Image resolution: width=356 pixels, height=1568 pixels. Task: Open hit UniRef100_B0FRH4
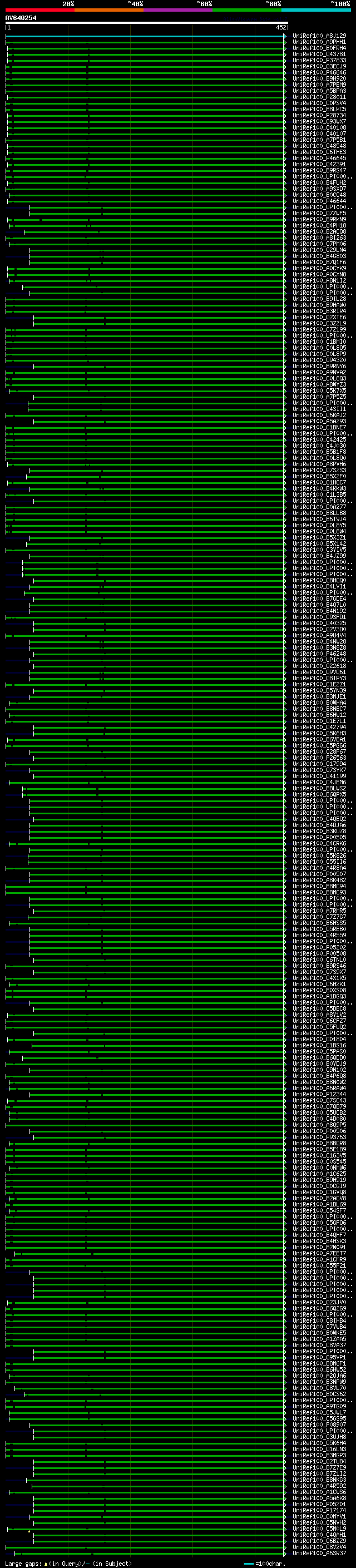(319, 48)
